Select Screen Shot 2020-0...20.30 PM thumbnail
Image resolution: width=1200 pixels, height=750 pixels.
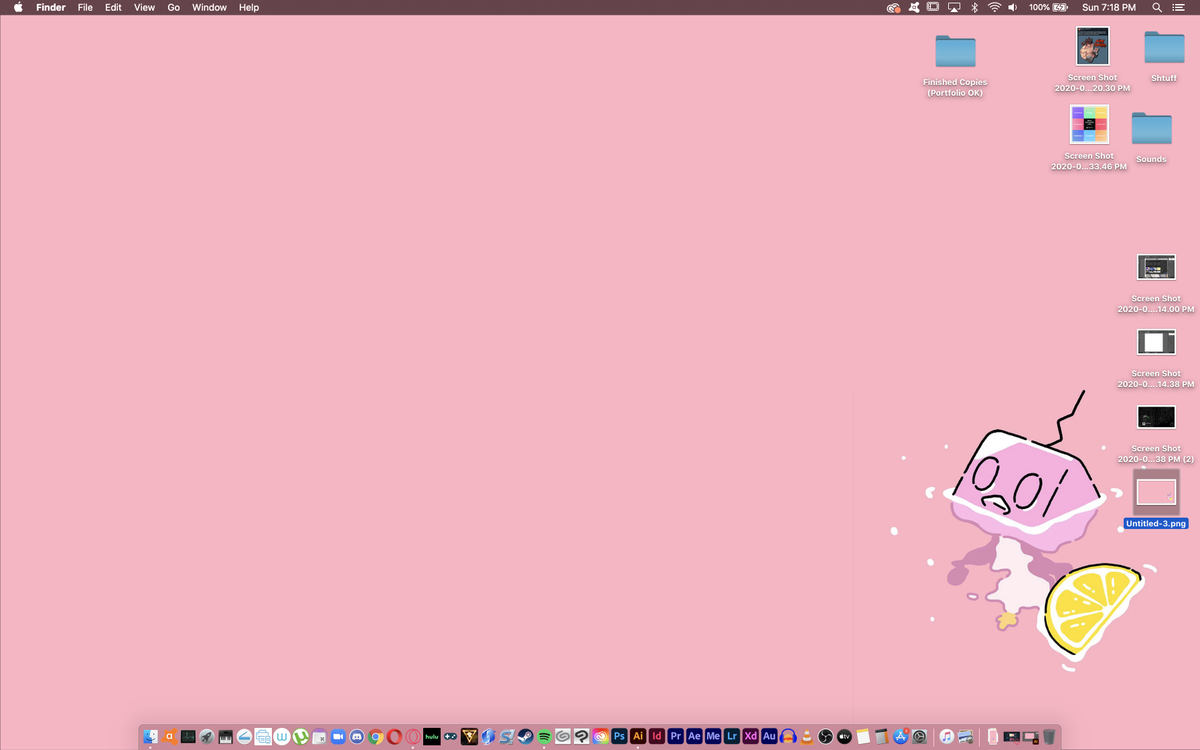pyautogui.click(x=1092, y=46)
